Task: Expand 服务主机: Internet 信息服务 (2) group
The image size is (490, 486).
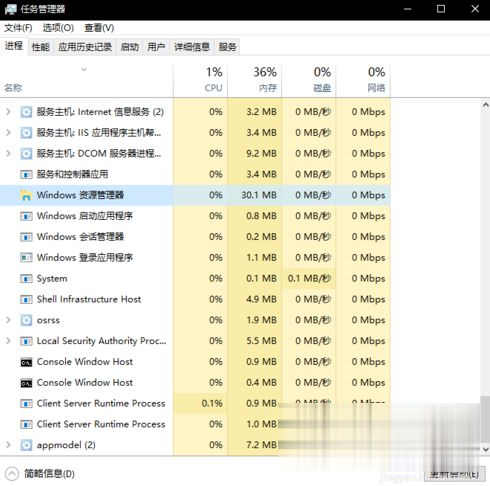Action: [x=8, y=112]
